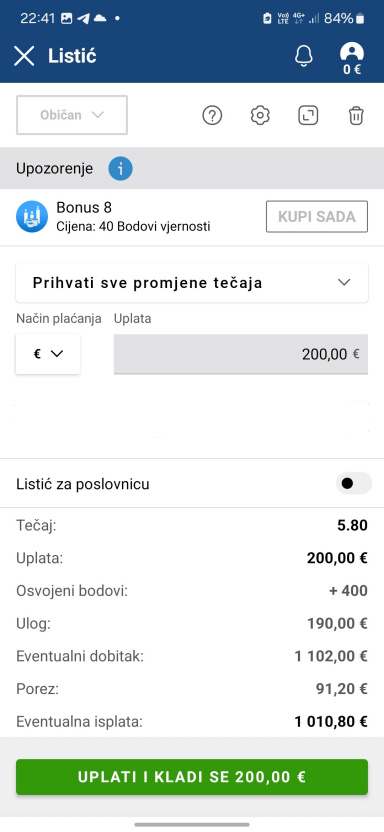Viewport: 384px width, 832px height.
Task: Toggle Listić za poslovnicu switch
Action: coord(354,483)
